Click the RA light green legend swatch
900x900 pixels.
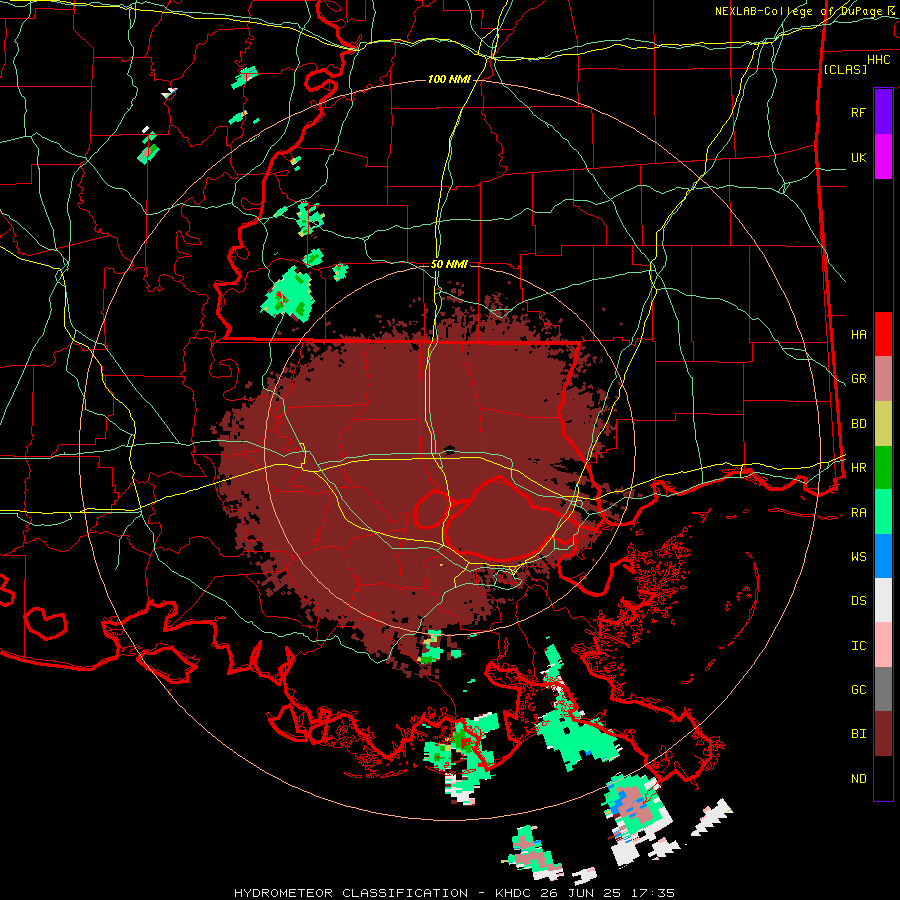click(883, 512)
